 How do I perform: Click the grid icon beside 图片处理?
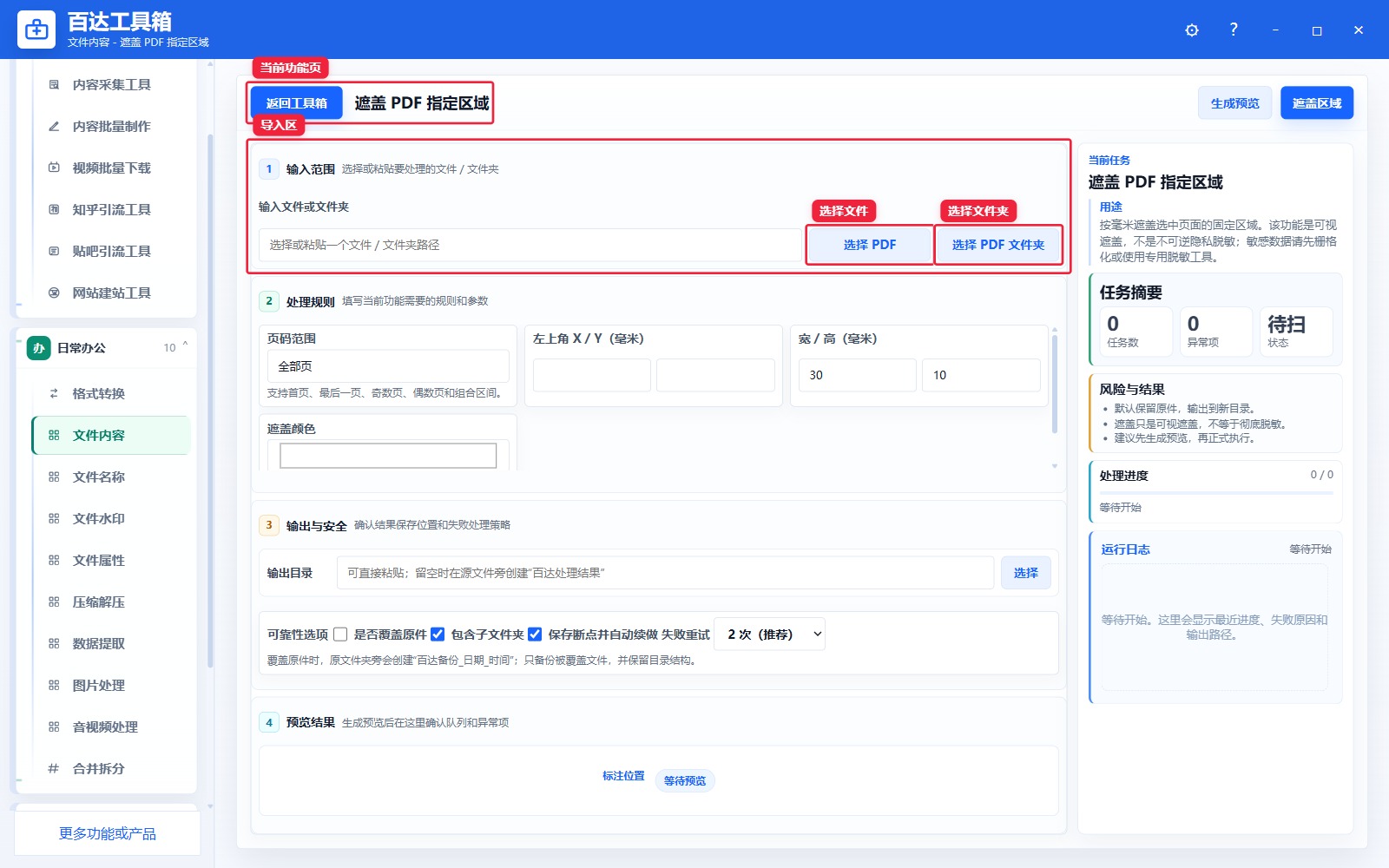(x=54, y=685)
